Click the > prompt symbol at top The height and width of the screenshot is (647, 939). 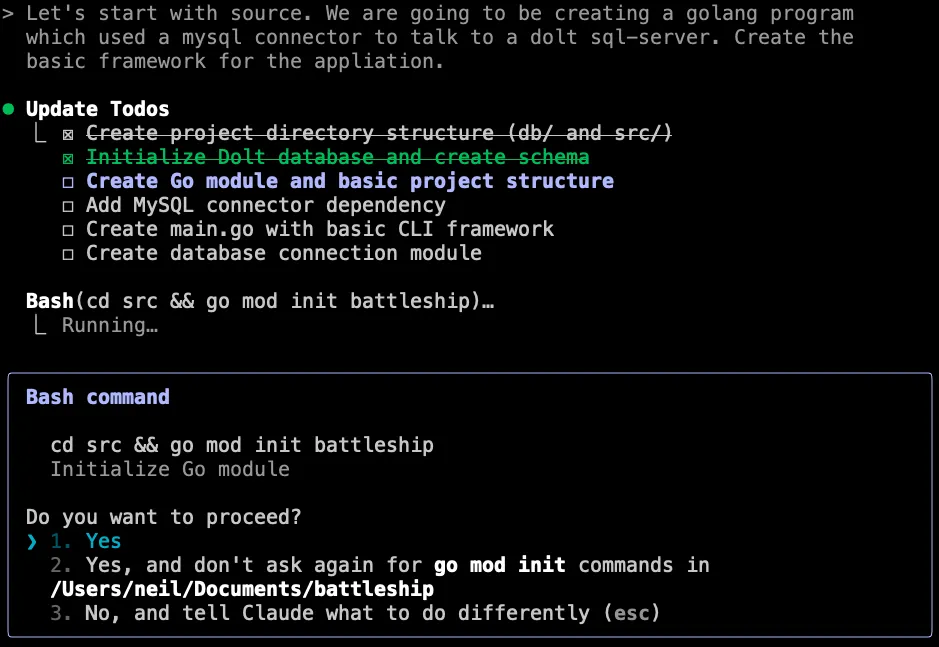[8, 14]
